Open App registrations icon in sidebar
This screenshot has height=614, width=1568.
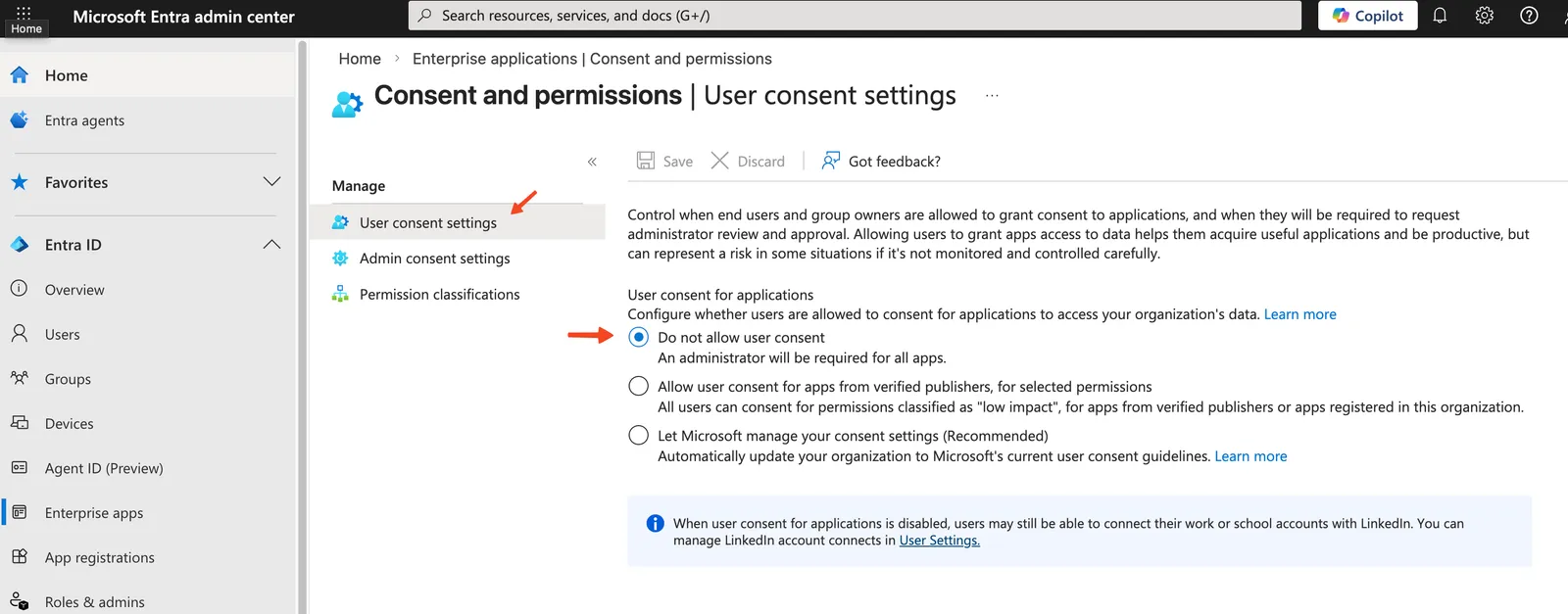click(x=20, y=557)
